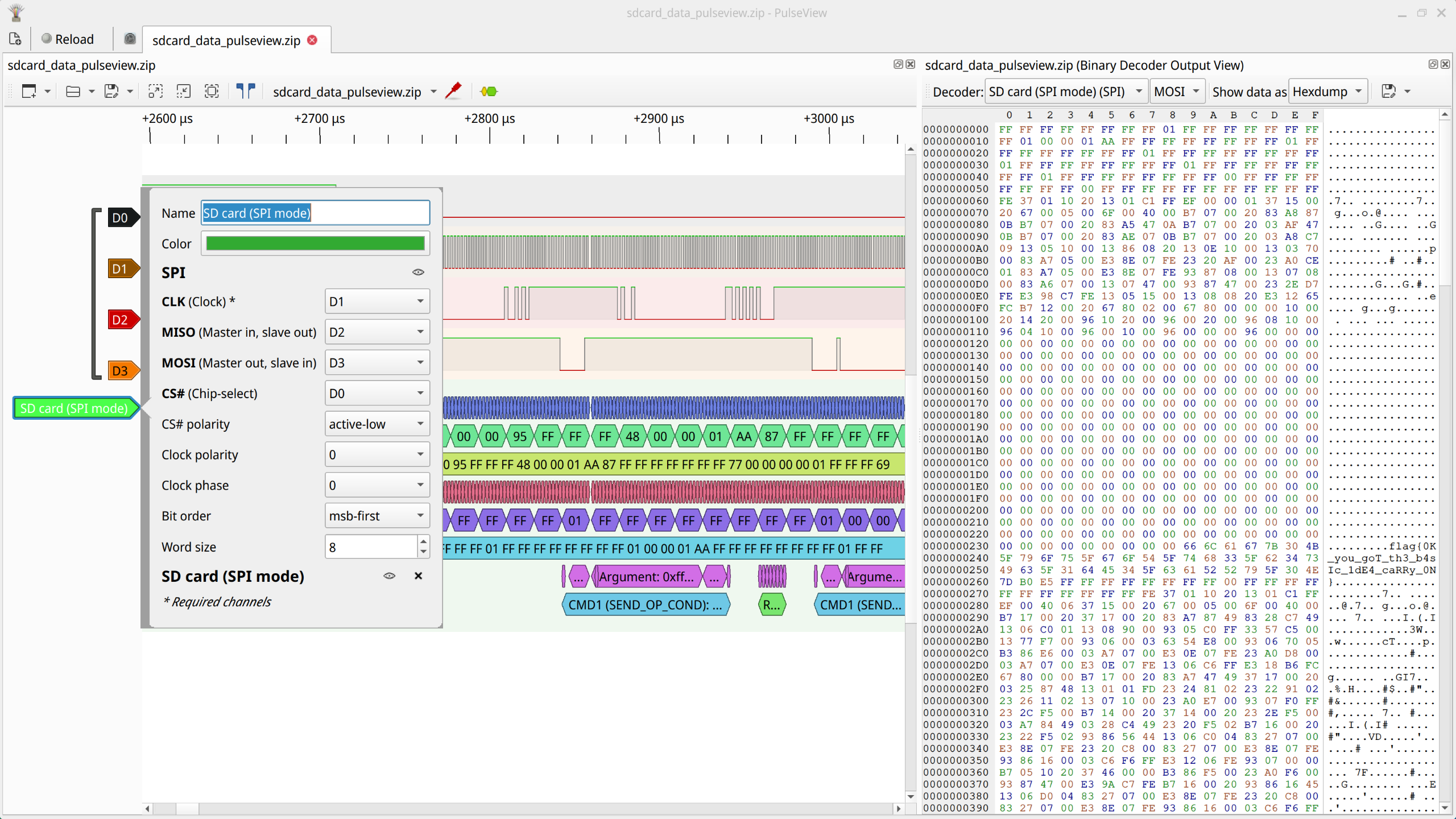Toggle SD card (SPI mode) visibility eye icon
The height and width of the screenshot is (819, 1456).
[389, 576]
